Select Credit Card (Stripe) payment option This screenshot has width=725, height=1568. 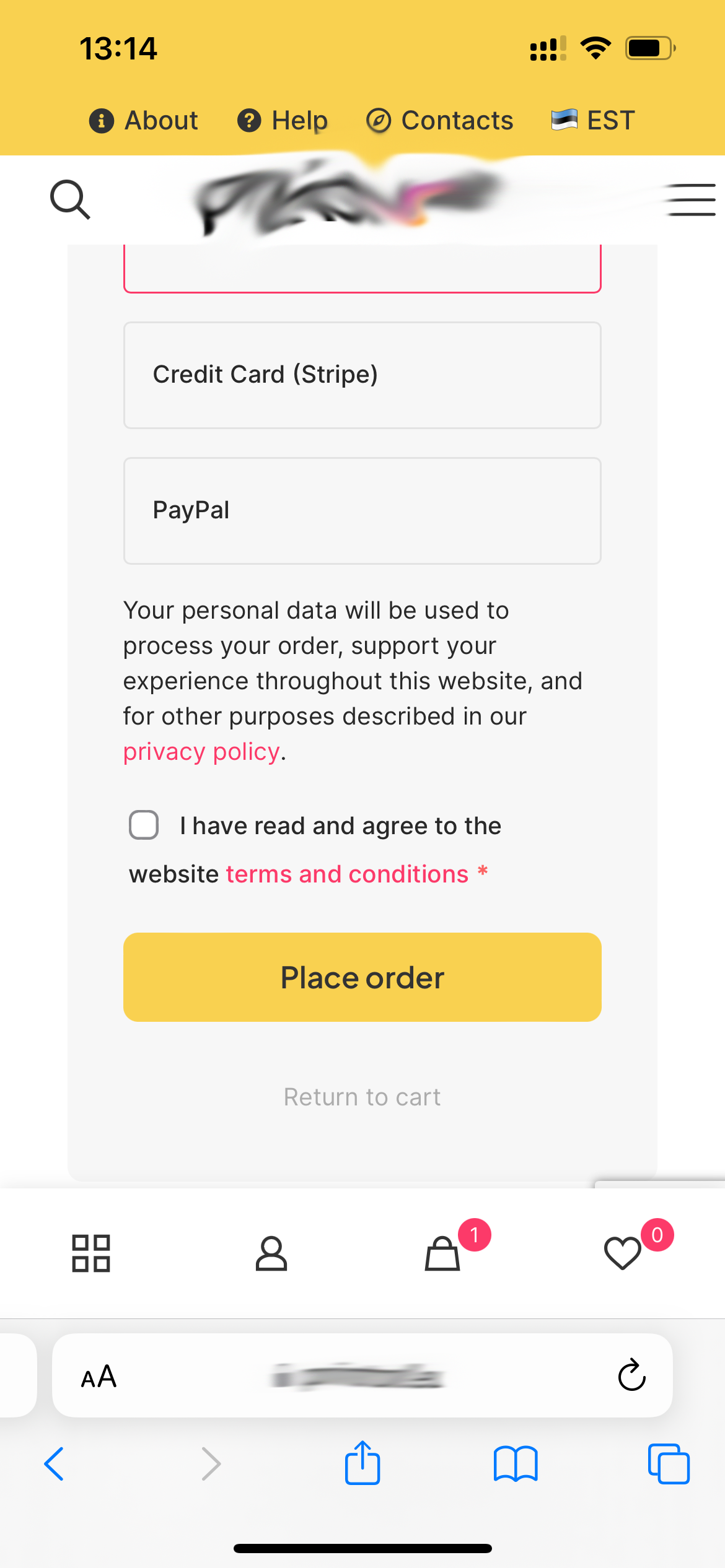[x=362, y=375]
